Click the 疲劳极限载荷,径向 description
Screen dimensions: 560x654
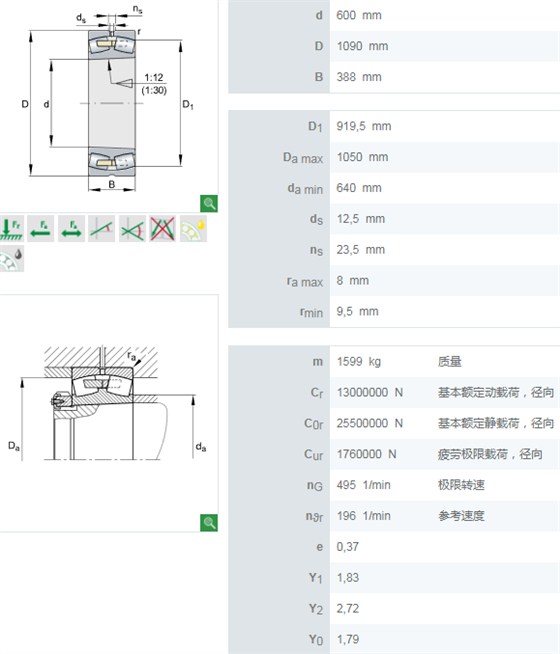click(490, 454)
